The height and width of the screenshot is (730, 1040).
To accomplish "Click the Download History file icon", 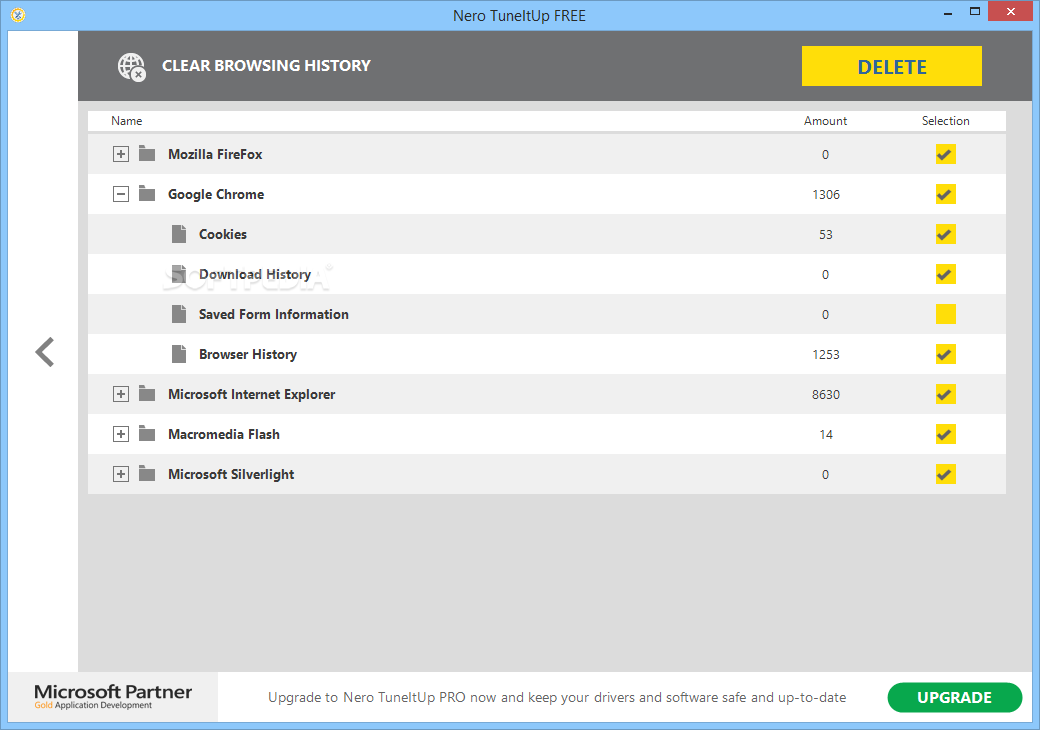I will pyautogui.click(x=178, y=274).
